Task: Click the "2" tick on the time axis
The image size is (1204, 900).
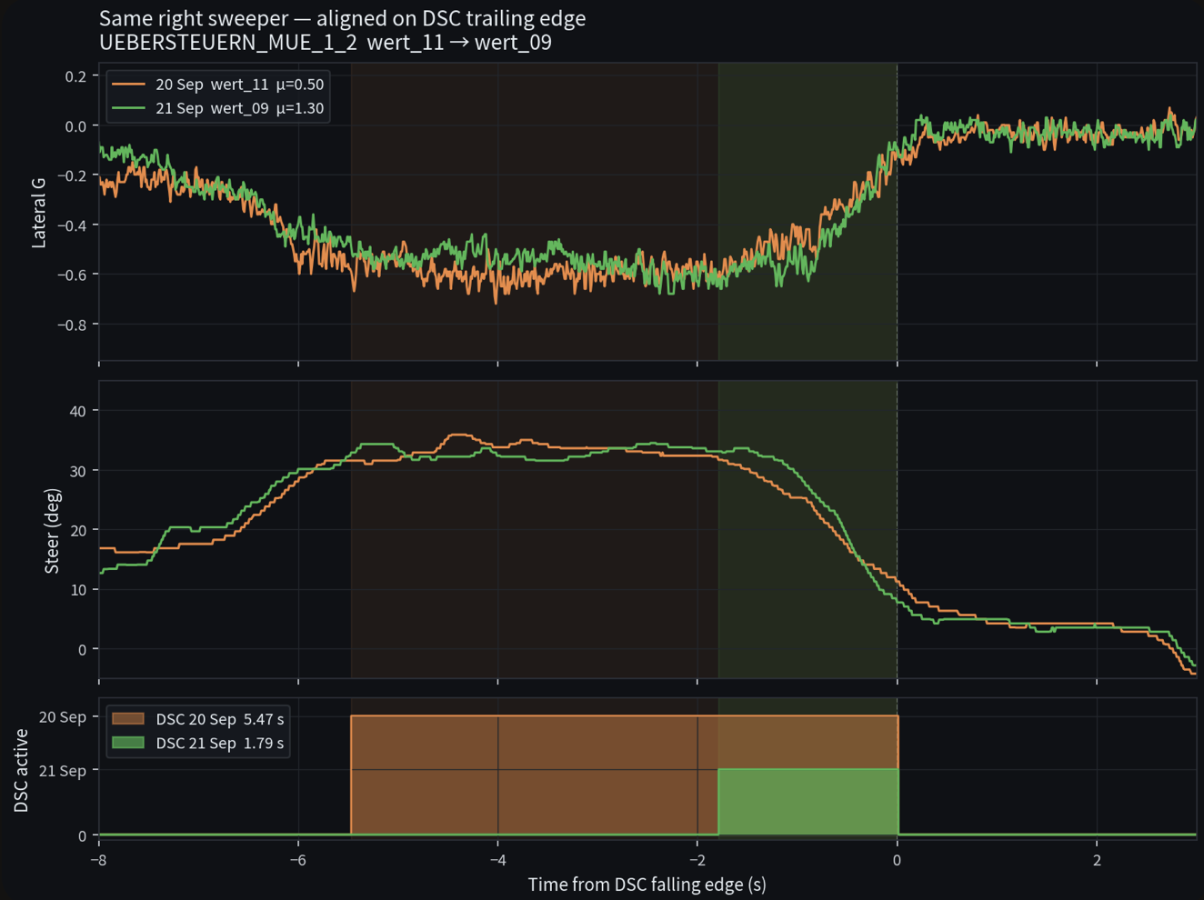Action: click(x=1097, y=860)
